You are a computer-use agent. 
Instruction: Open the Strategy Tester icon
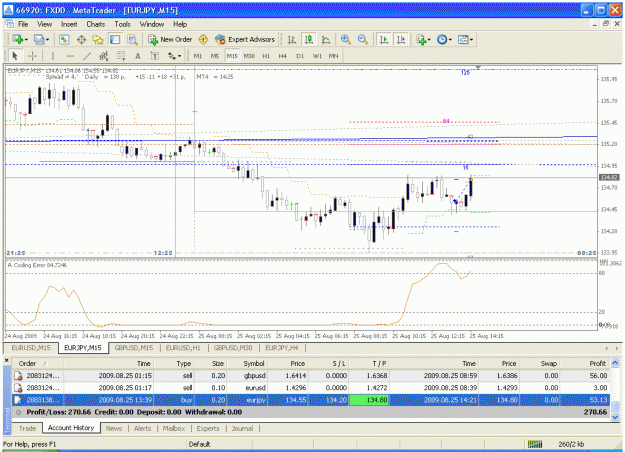132,39
